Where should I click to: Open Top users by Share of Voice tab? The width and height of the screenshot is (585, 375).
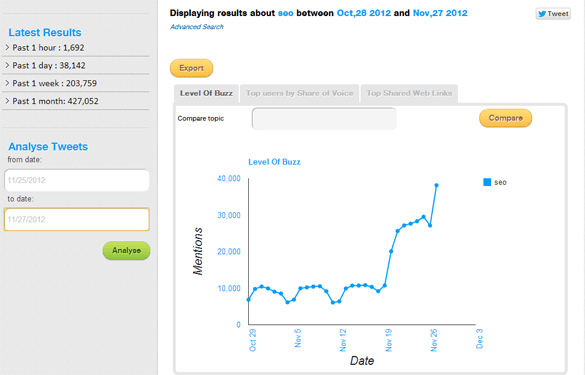pos(299,93)
